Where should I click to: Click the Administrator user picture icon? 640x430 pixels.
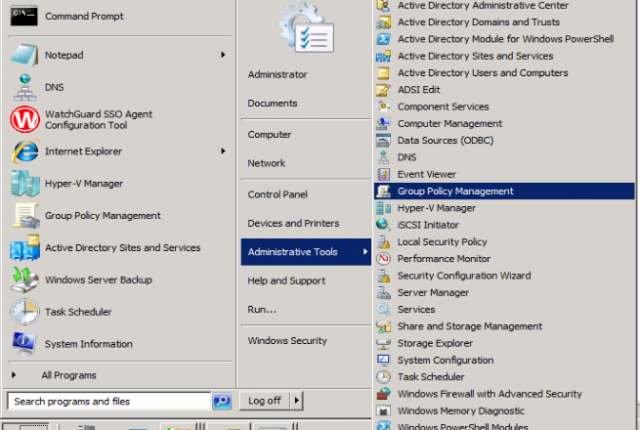[x=307, y=28]
